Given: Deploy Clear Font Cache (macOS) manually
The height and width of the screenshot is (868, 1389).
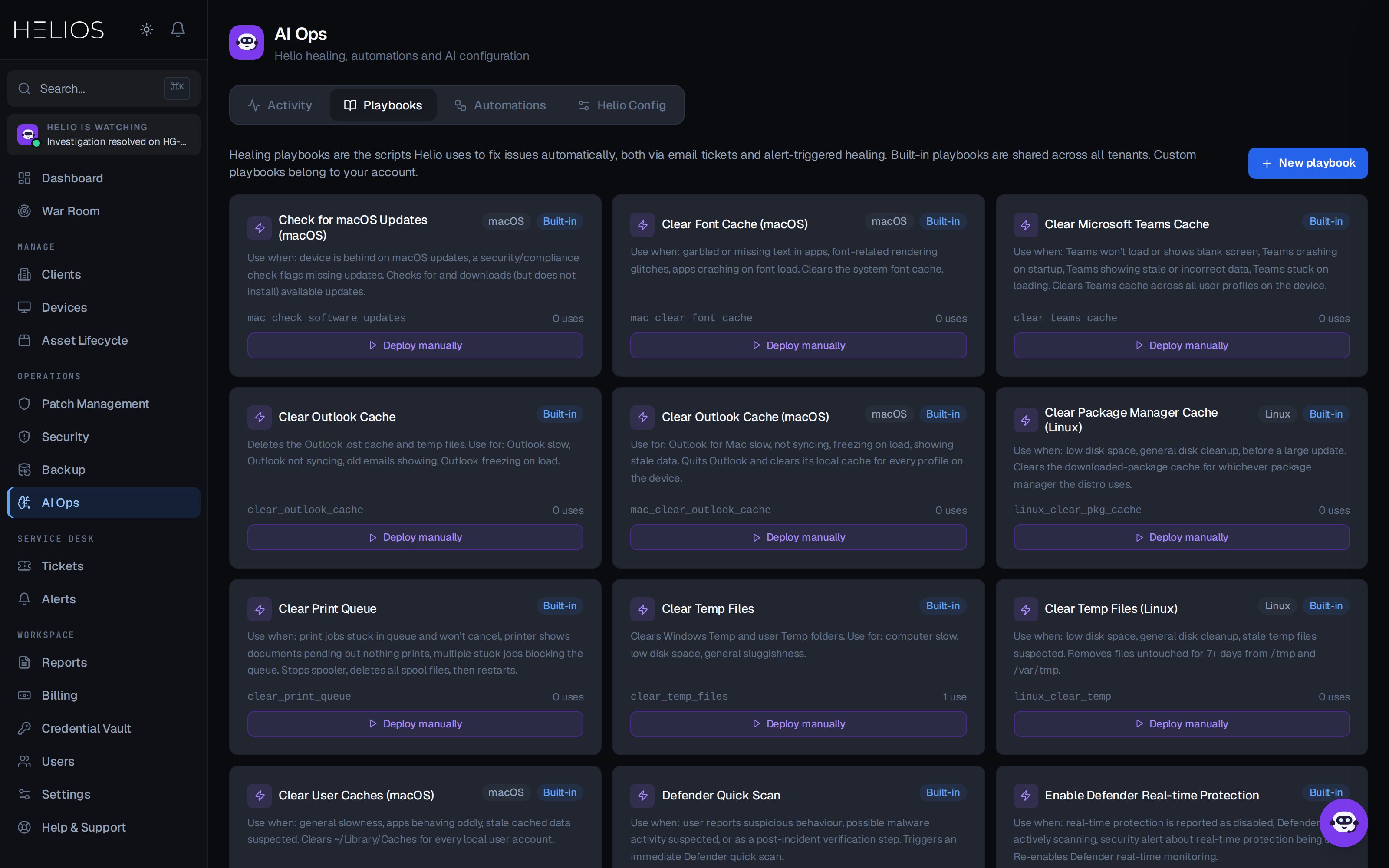Looking at the screenshot, I should point(798,345).
